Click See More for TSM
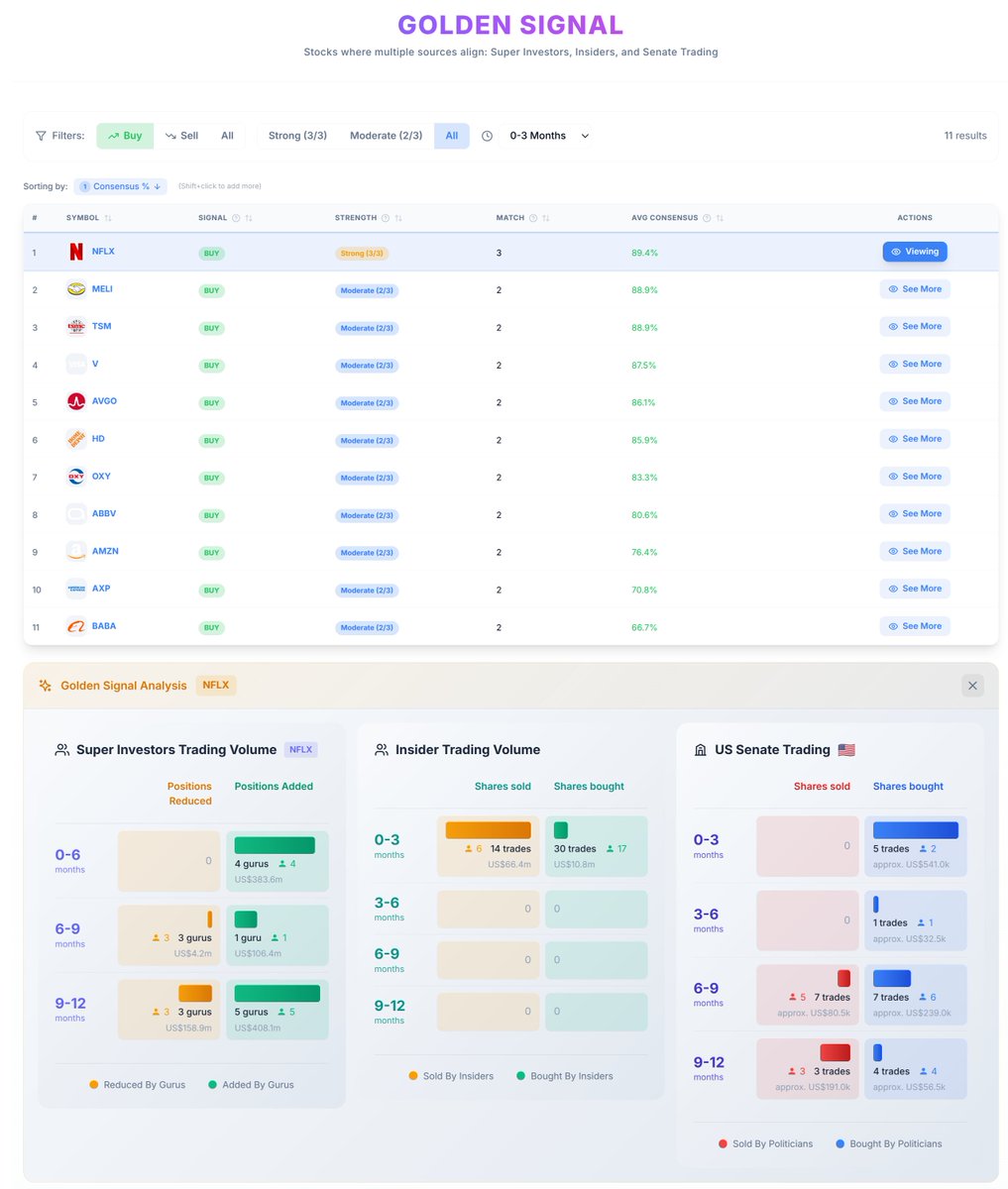This screenshot has width=1008, height=1189. click(x=915, y=327)
